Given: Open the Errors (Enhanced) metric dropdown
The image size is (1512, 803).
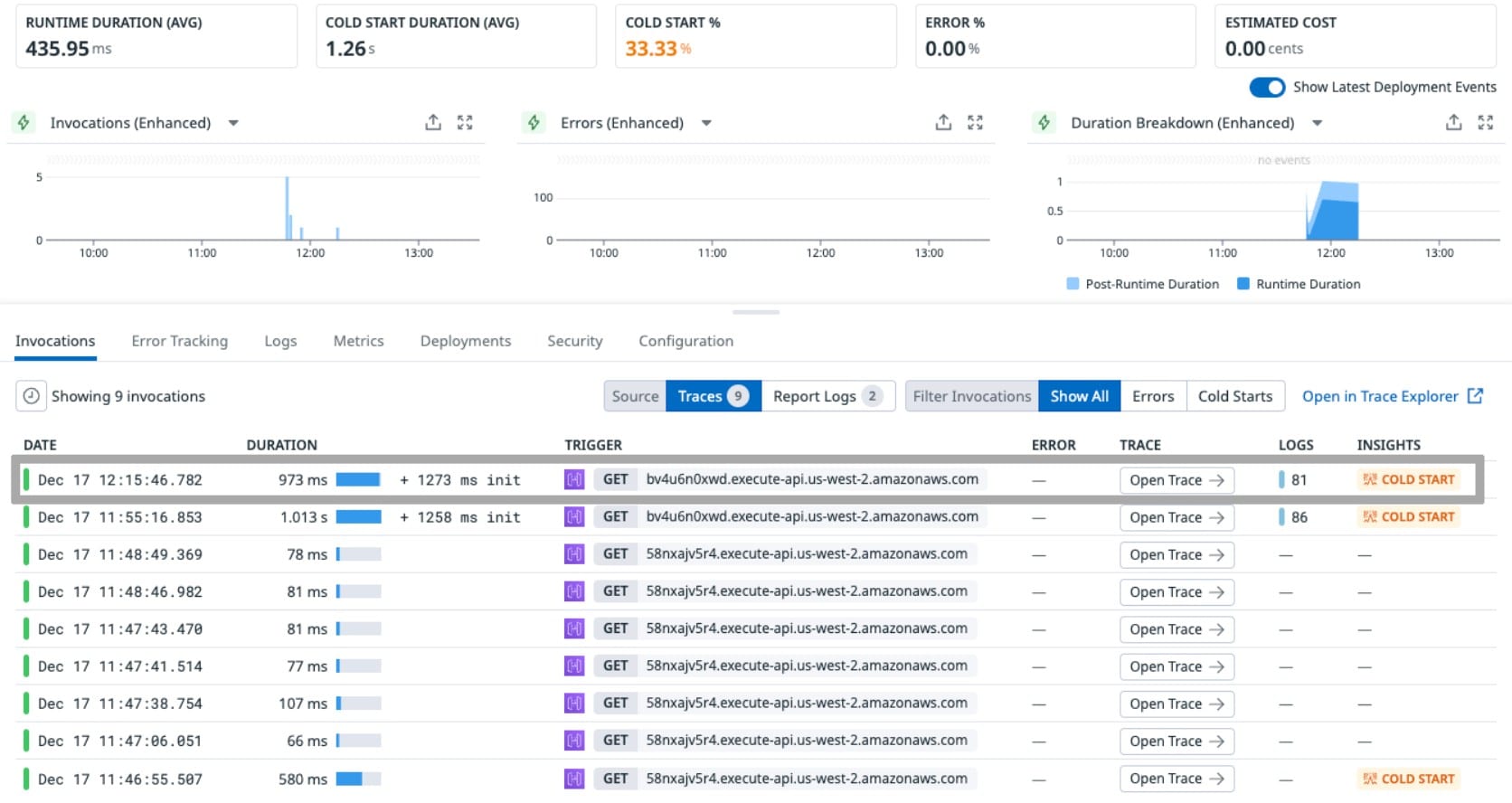Looking at the screenshot, I should 706,123.
